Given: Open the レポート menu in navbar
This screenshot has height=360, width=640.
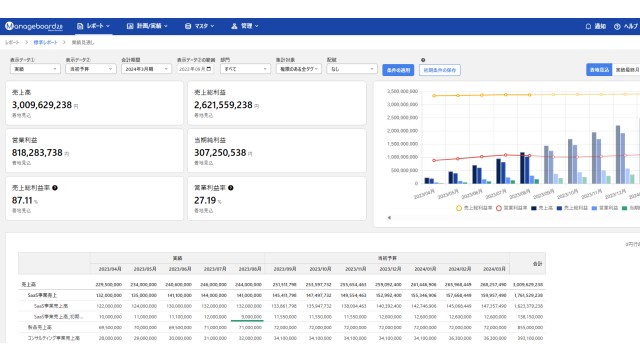Looking at the screenshot, I should tap(93, 26).
